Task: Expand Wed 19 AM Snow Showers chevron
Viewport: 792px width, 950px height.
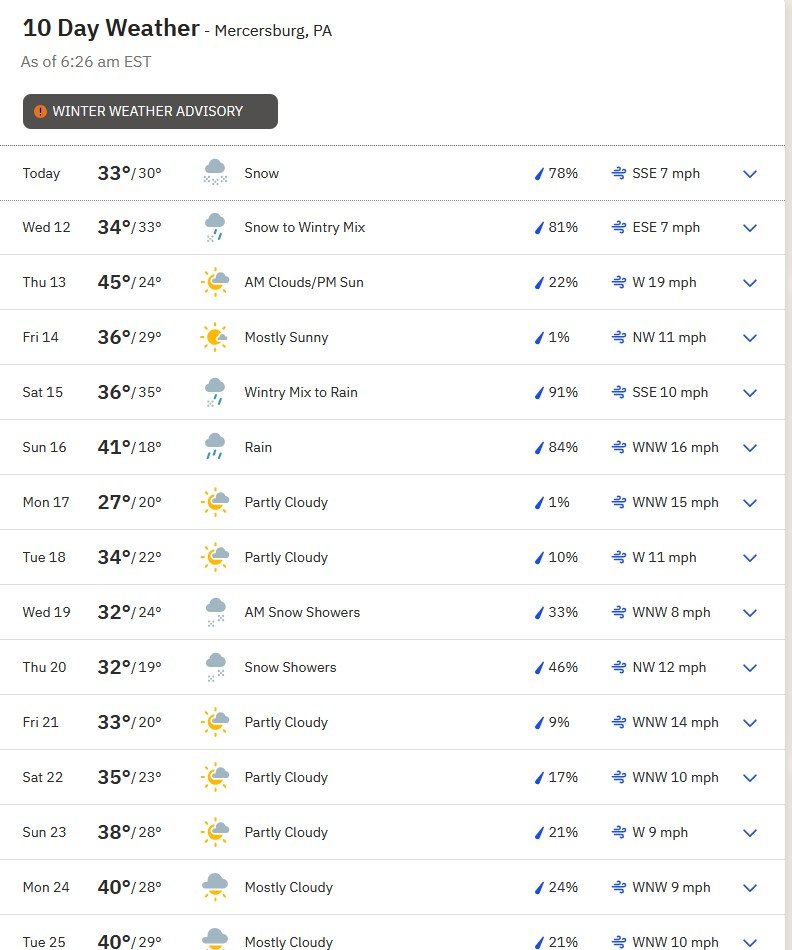Action: pos(750,613)
